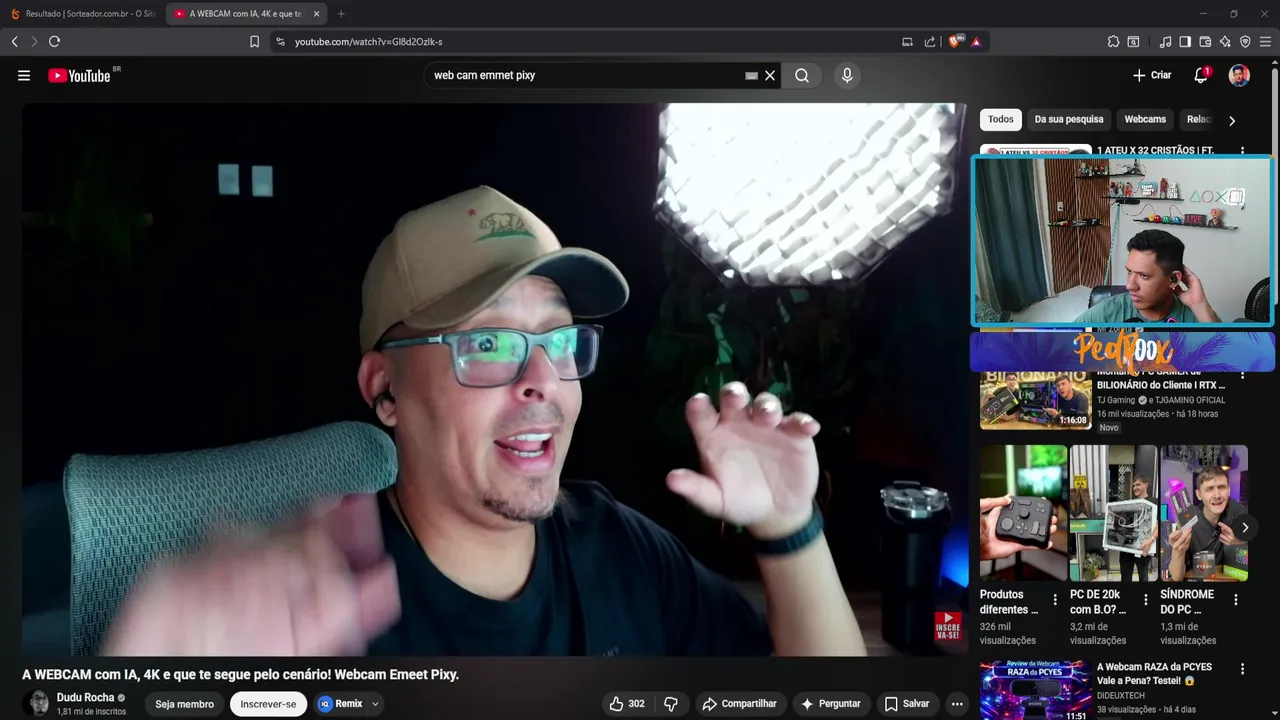This screenshot has height=720, width=1280.
Task: Open more actions three-dot menu below video
Action: click(957, 704)
